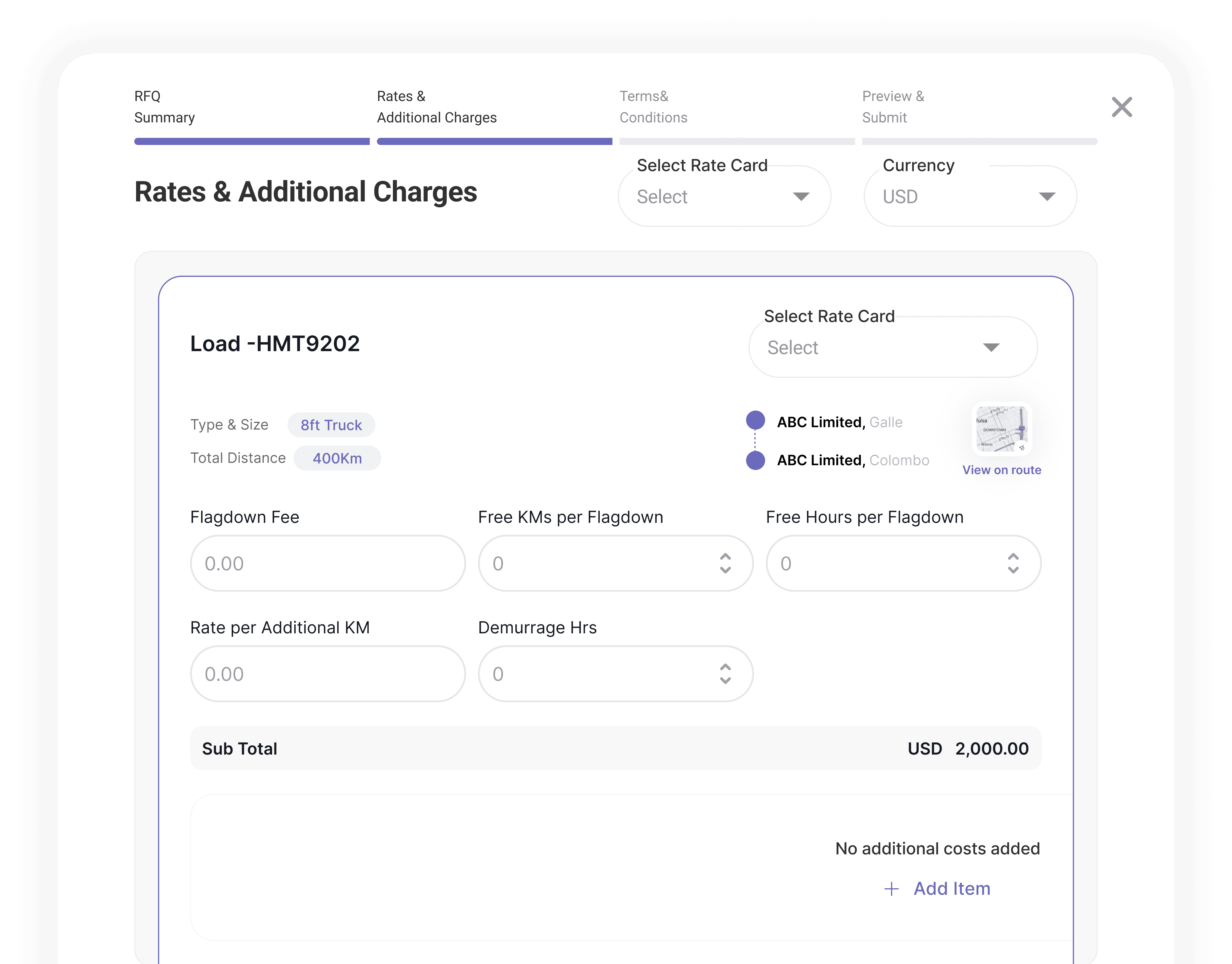Screen dimensions: 1232x964
Task: Close the RFQ dialog with X icon
Action: [1122, 107]
